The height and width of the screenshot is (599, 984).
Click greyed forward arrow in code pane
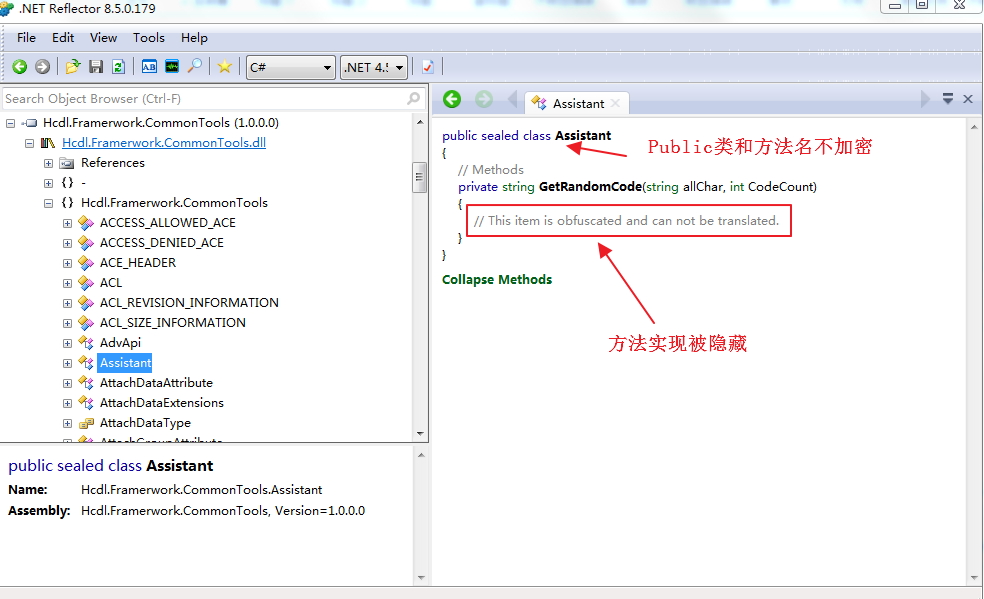[x=484, y=99]
